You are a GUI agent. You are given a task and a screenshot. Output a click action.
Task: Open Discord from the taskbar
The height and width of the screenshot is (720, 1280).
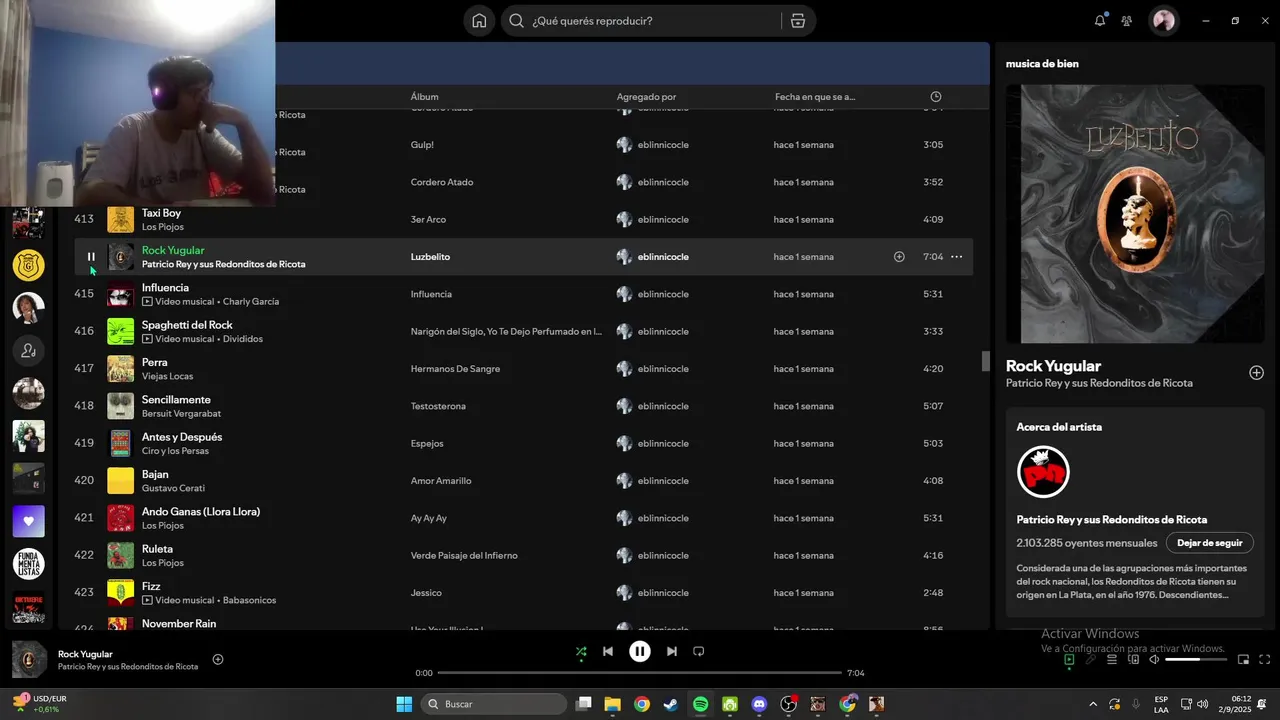759,704
